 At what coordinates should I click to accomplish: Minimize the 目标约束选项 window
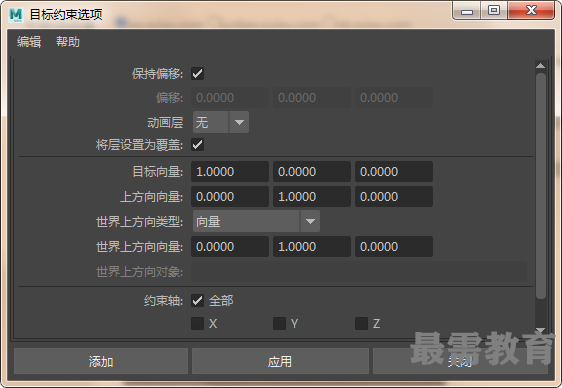coord(467,11)
